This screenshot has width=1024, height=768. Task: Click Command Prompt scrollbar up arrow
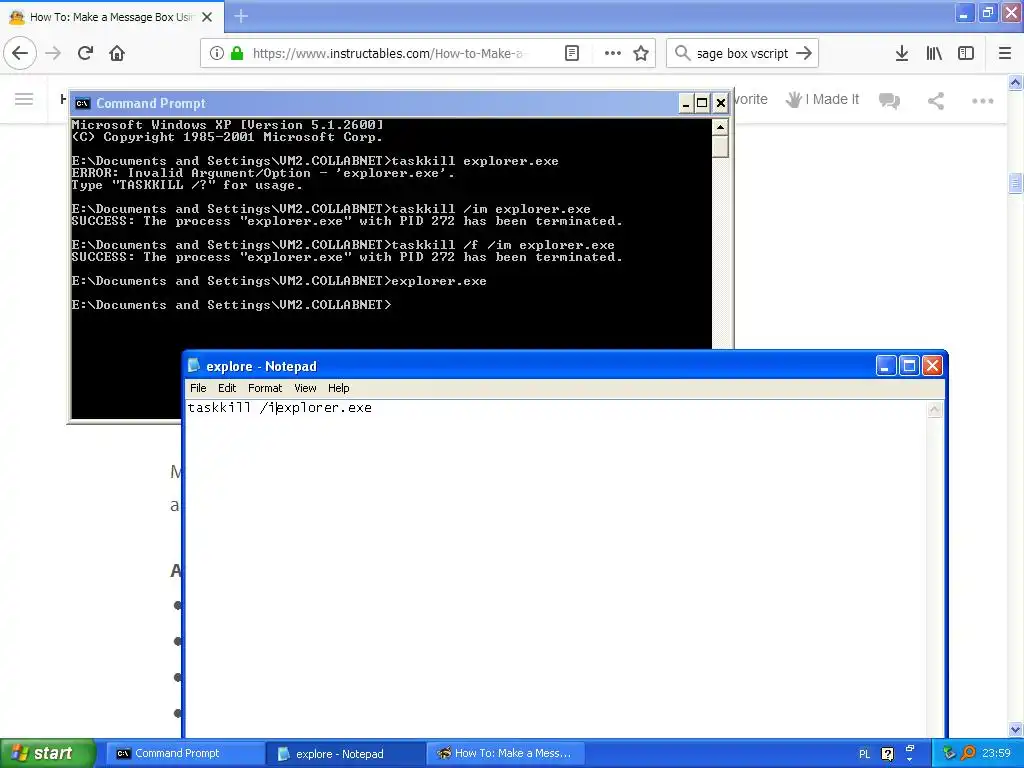(x=720, y=127)
